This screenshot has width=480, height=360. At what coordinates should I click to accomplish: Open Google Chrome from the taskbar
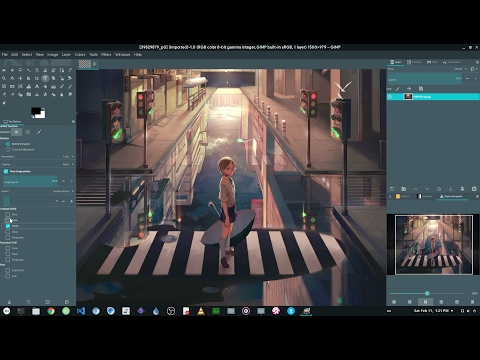pyautogui.click(x=51, y=311)
